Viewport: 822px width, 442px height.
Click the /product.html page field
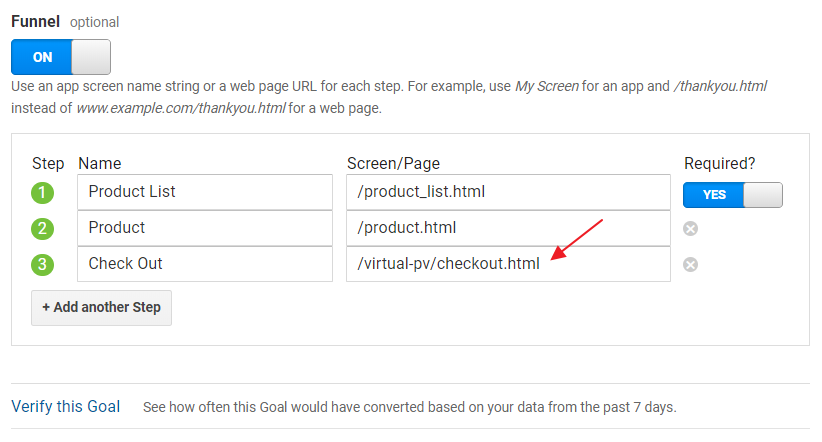pyautogui.click(x=508, y=228)
